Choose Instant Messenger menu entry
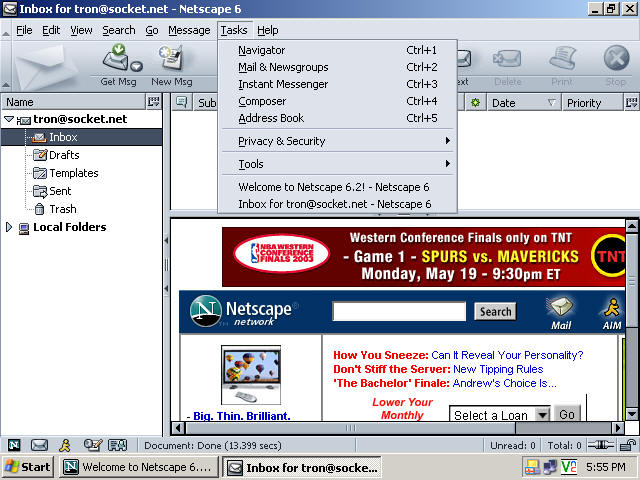The image size is (640, 480). tap(337, 84)
